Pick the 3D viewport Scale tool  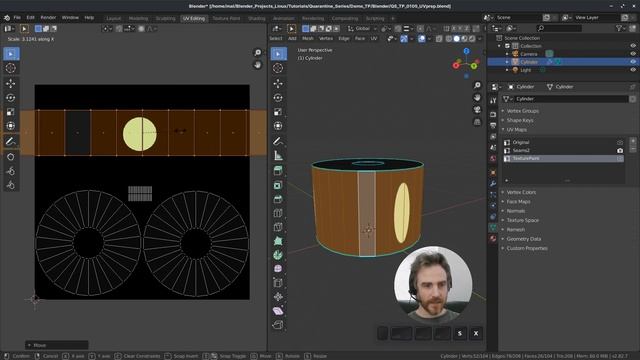coord(278,112)
